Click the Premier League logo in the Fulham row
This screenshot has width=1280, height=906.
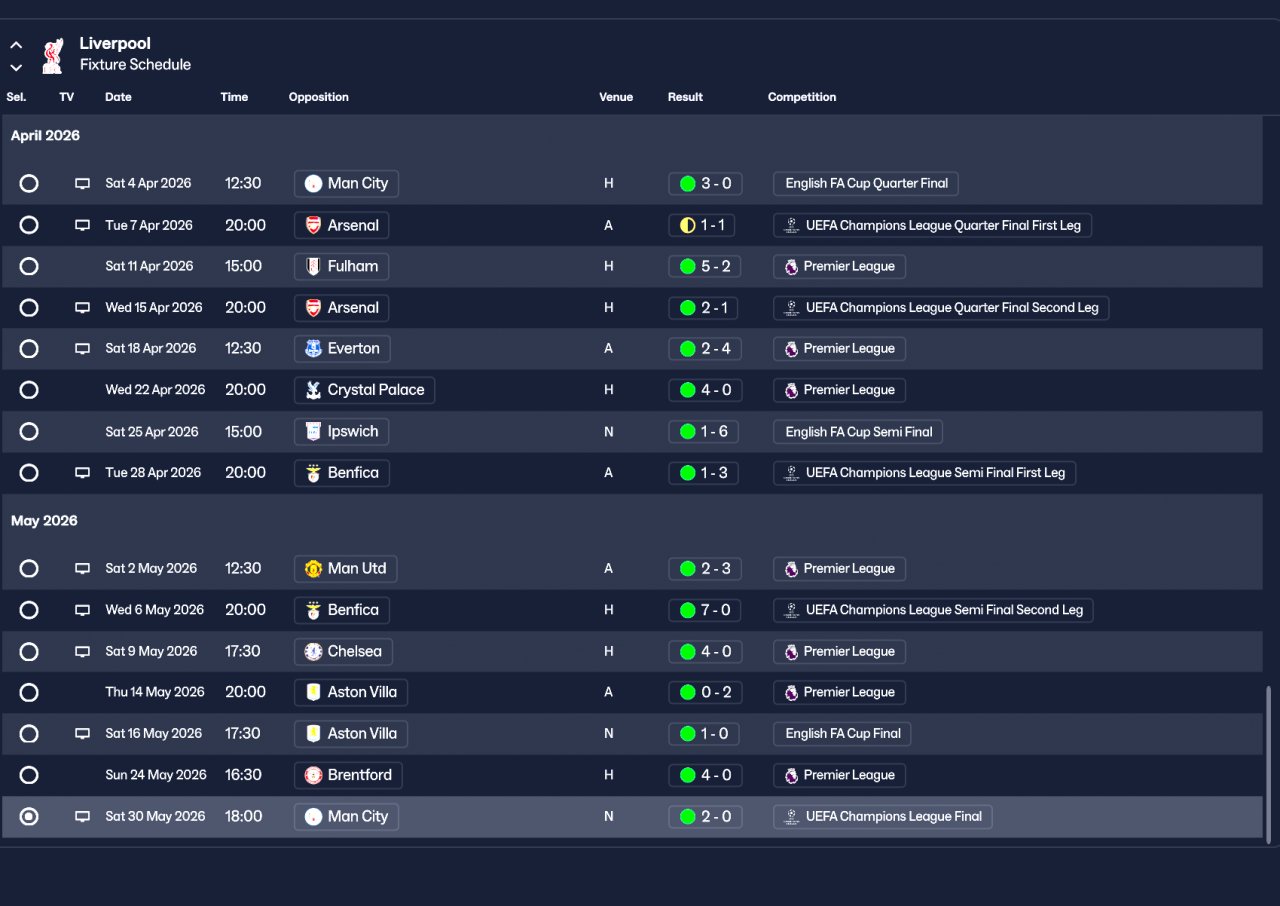(791, 267)
